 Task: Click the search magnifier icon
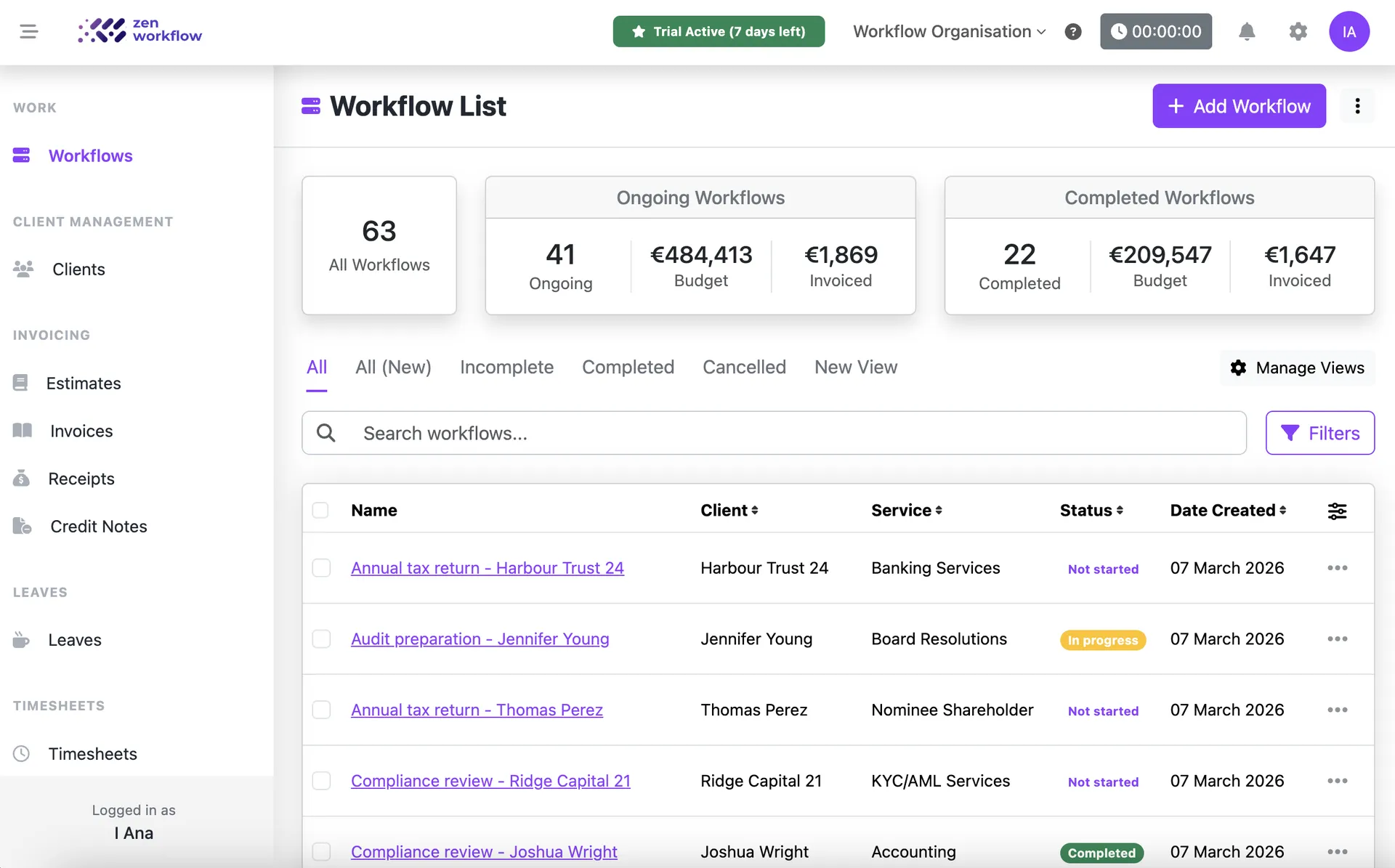coord(326,433)
